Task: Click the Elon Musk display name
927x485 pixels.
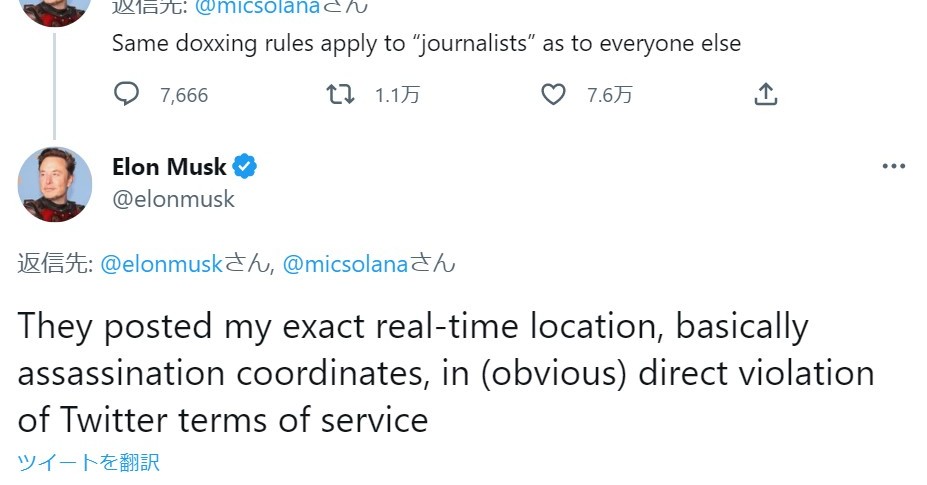Action: (x=169, y=167)
